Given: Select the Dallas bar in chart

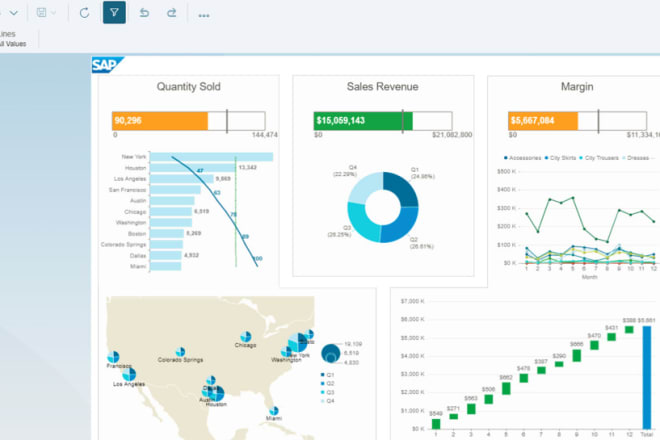Looking at the screenshot, I should click(x=166, y=255).
